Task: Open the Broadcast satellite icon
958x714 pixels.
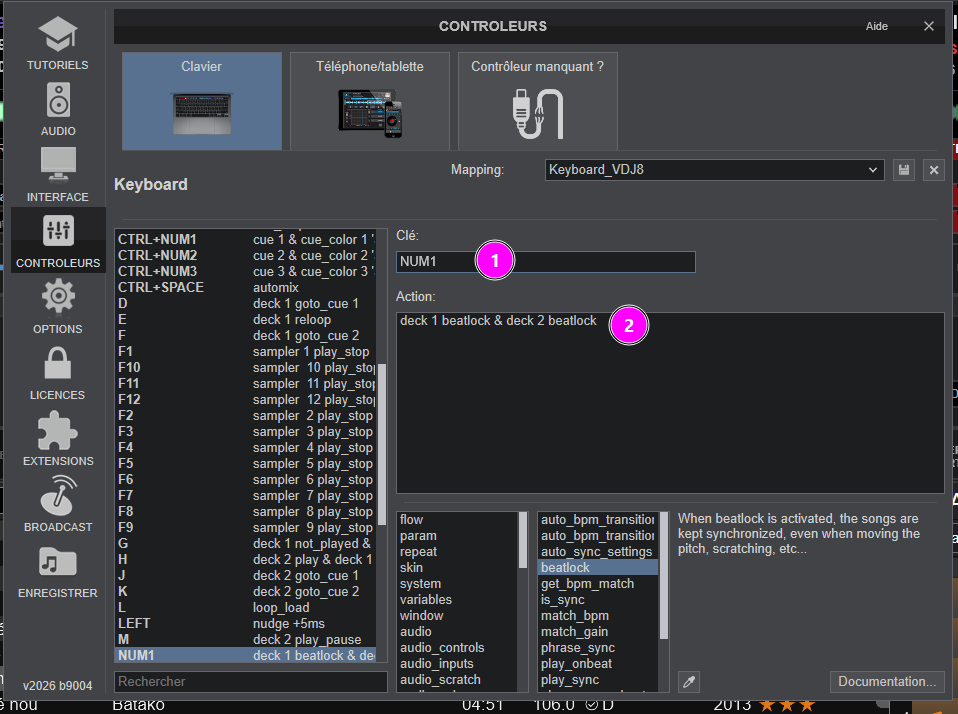Action: click(57, 496)
